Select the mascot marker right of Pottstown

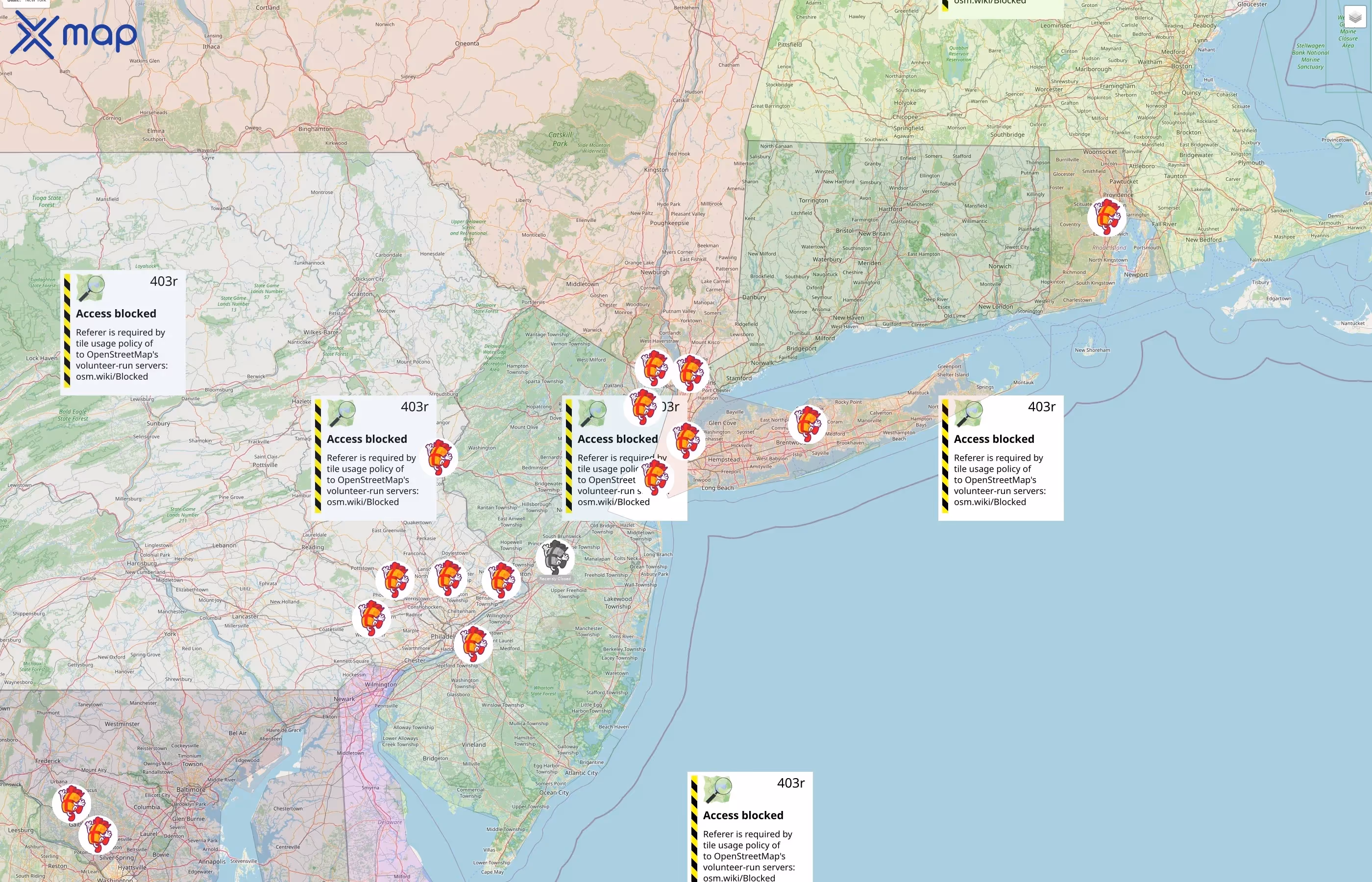point(395,580)
